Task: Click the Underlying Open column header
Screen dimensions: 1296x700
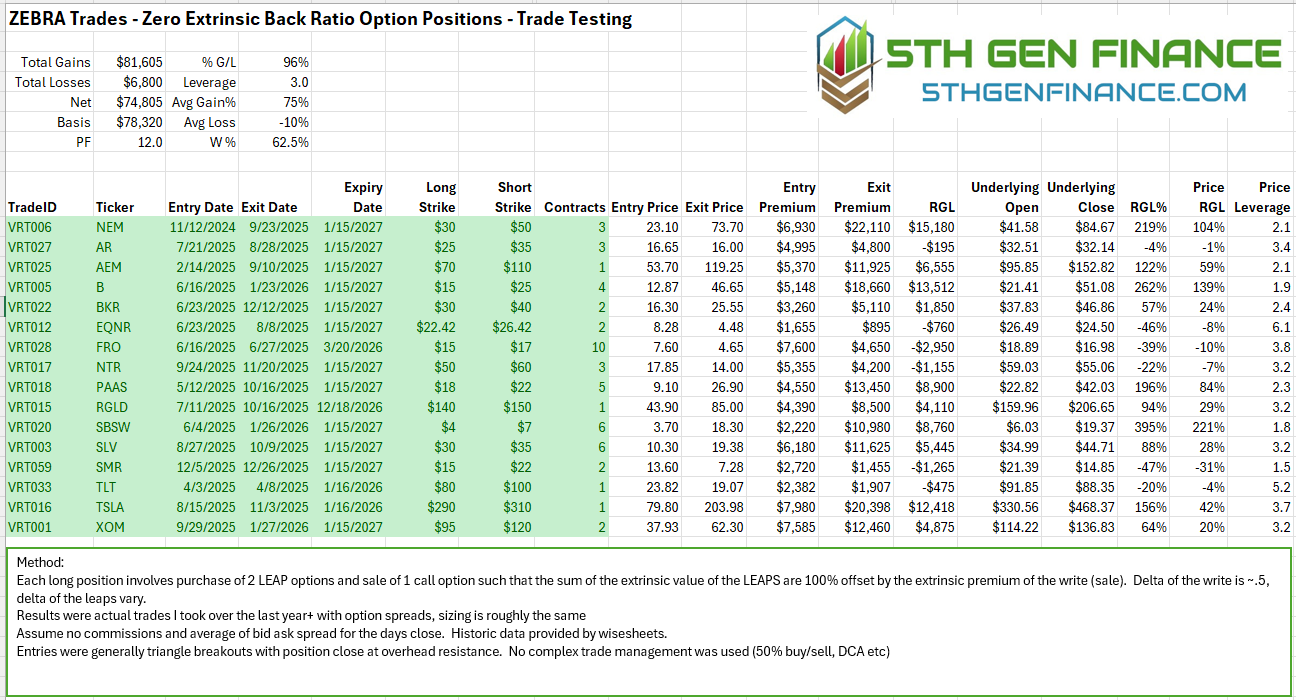Action: [x=1004, y=197]
